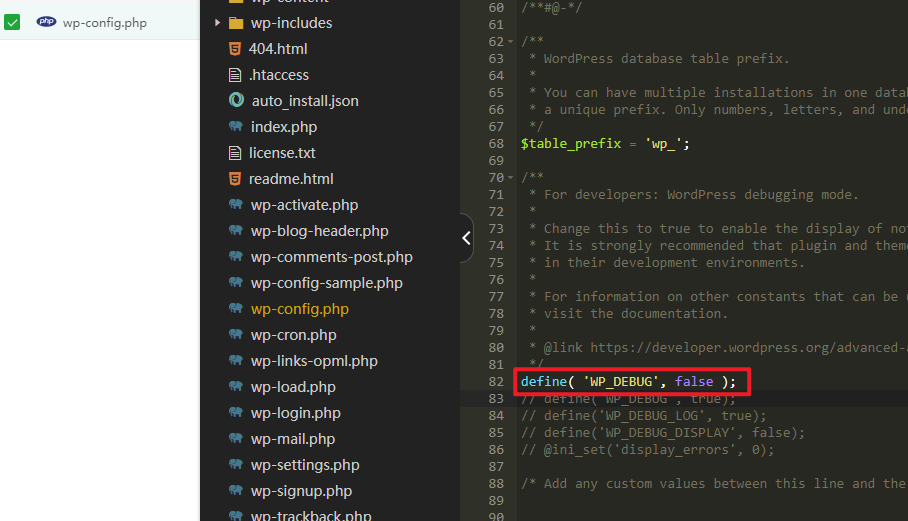Click the HTML5 icon of 404.html
The image size is (908, 521).
pos(235,49)
